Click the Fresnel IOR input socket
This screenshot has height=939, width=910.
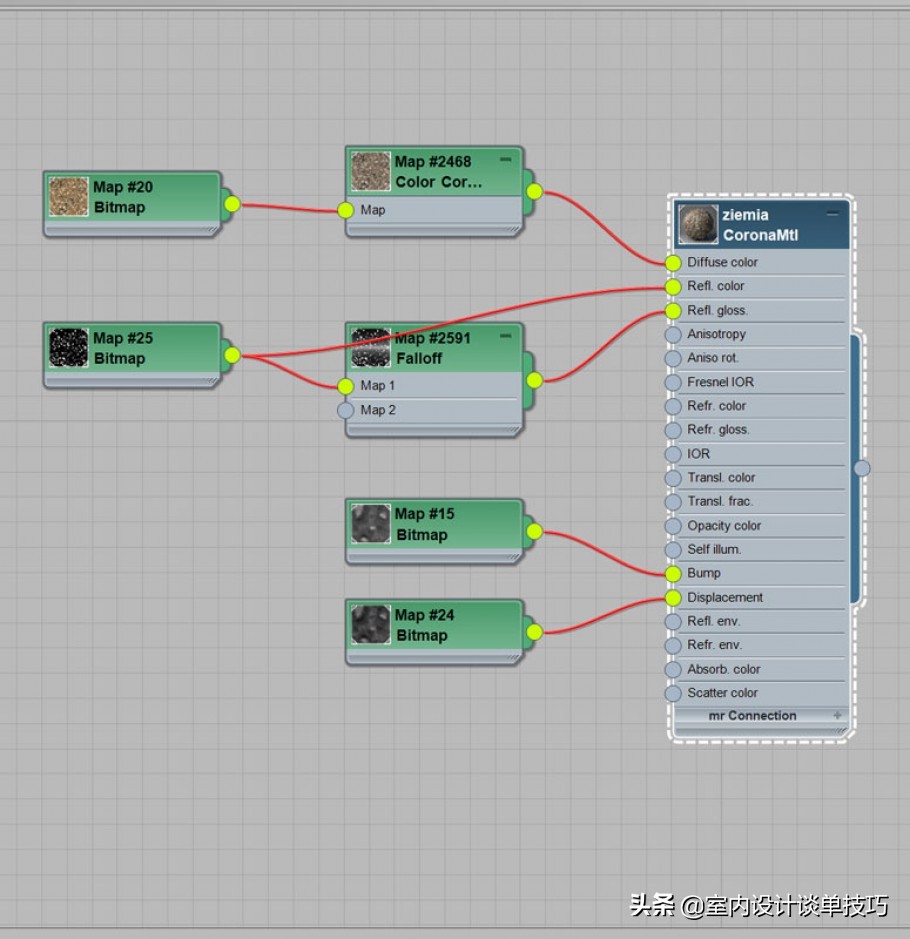pos(673,382)
